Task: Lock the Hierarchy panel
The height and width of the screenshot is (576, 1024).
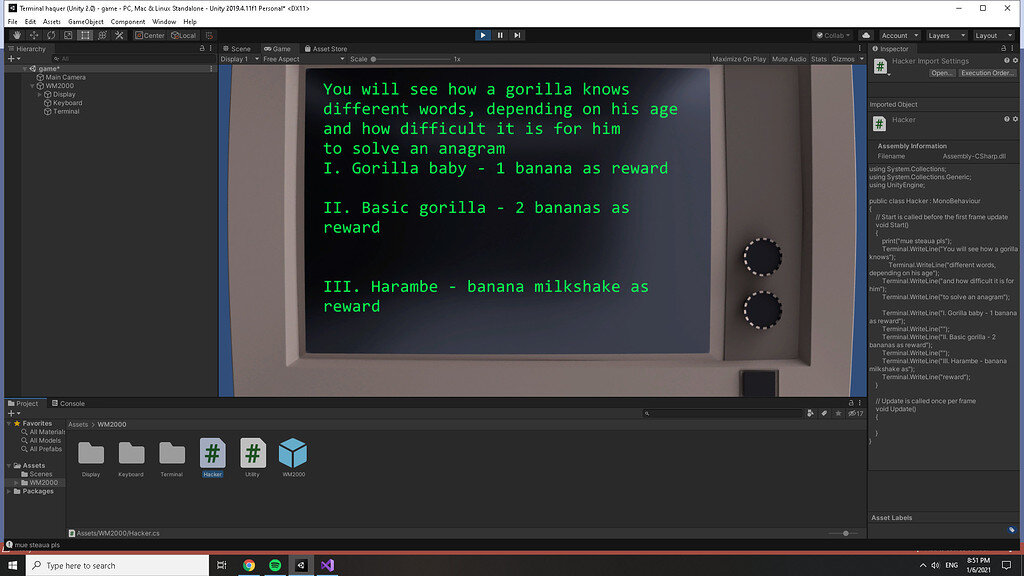Action: point(202,48)
